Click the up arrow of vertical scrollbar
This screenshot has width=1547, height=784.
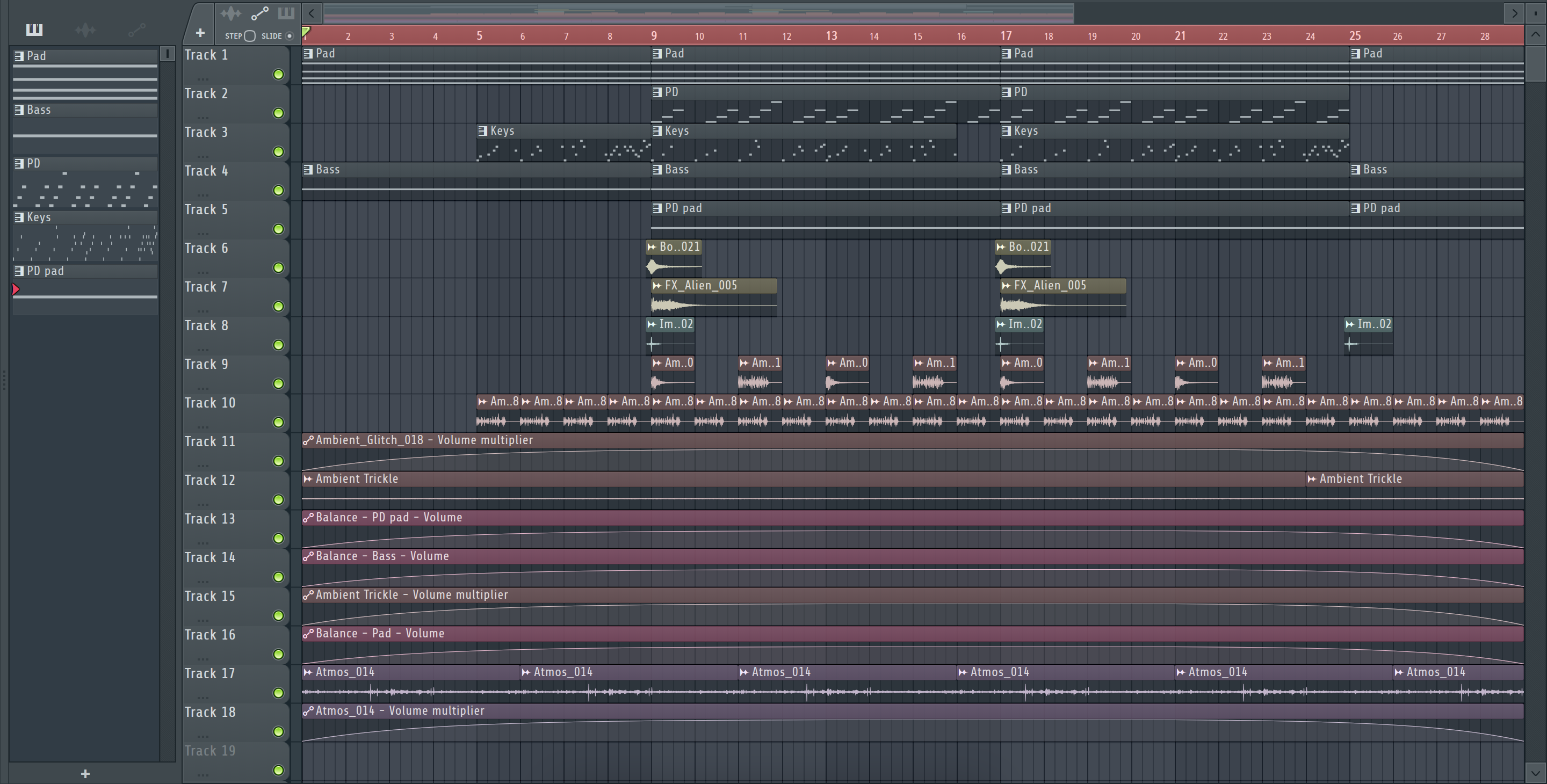[x=1536, y=34]
